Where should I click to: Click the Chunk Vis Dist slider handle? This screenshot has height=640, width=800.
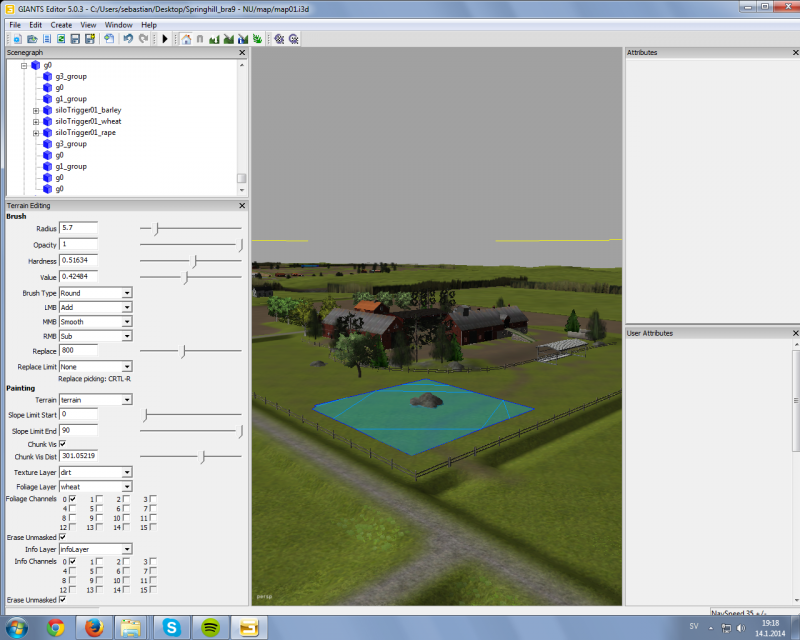[x=203, y=457]
